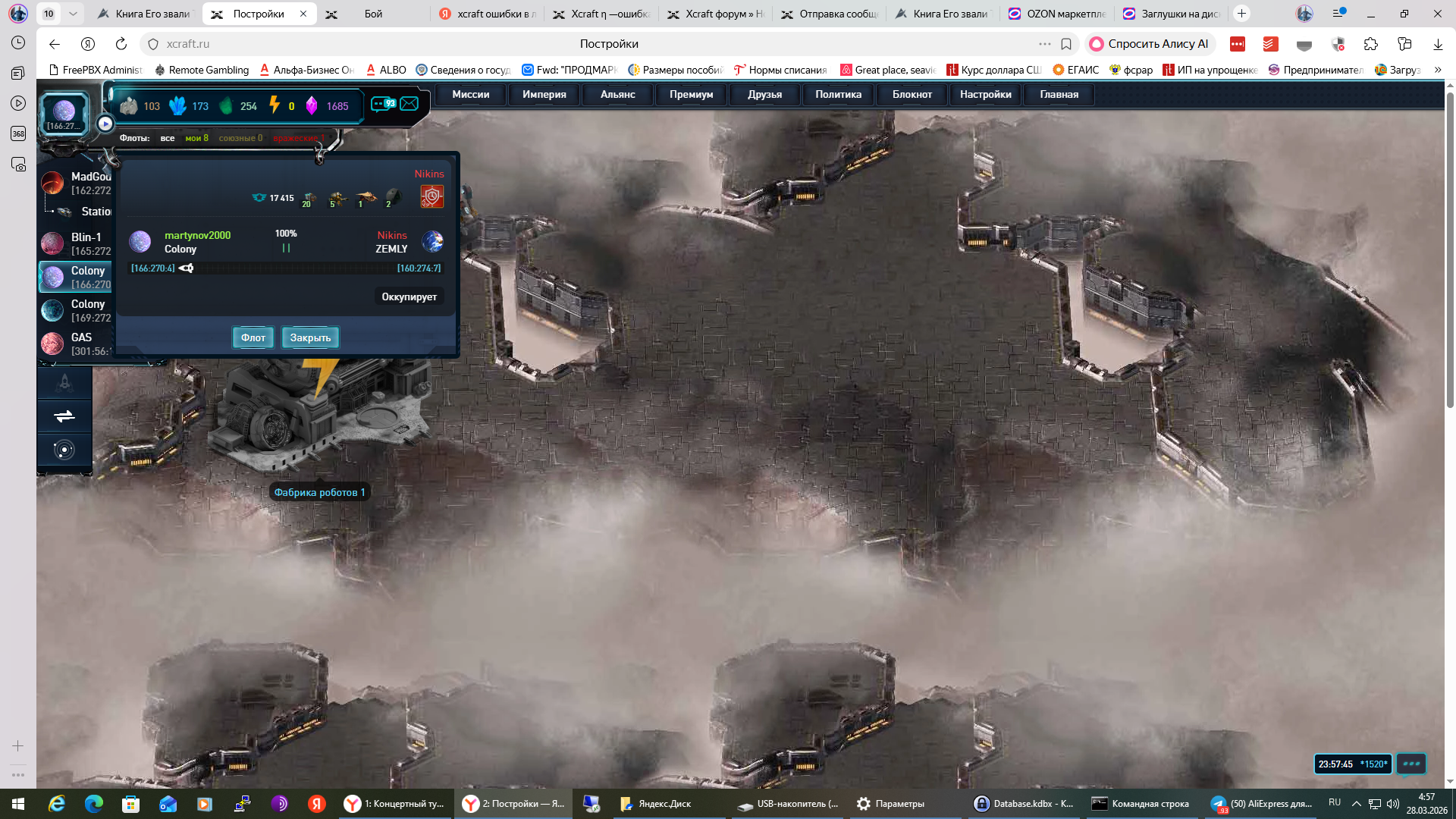Open the Альянс menu

click(x=617, y=95)
